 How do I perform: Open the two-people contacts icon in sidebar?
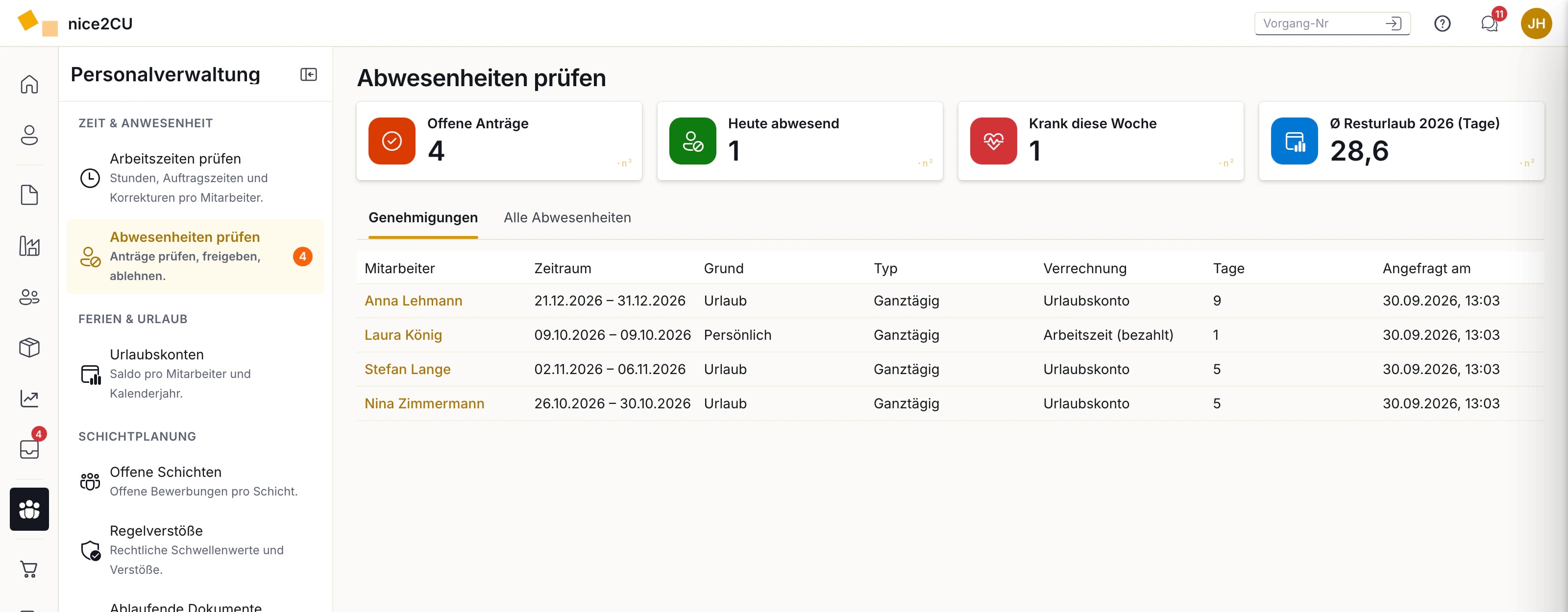[29, 297]
